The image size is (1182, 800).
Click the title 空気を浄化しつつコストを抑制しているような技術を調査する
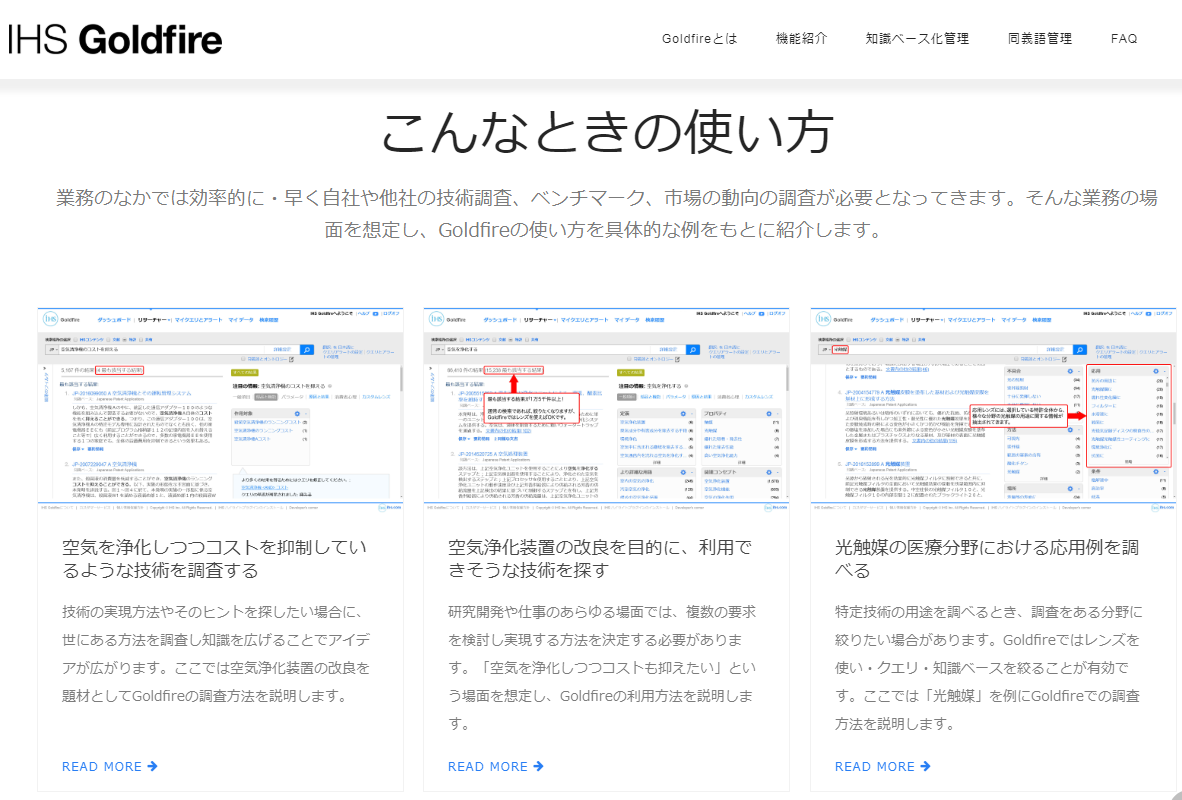point(214,559)
